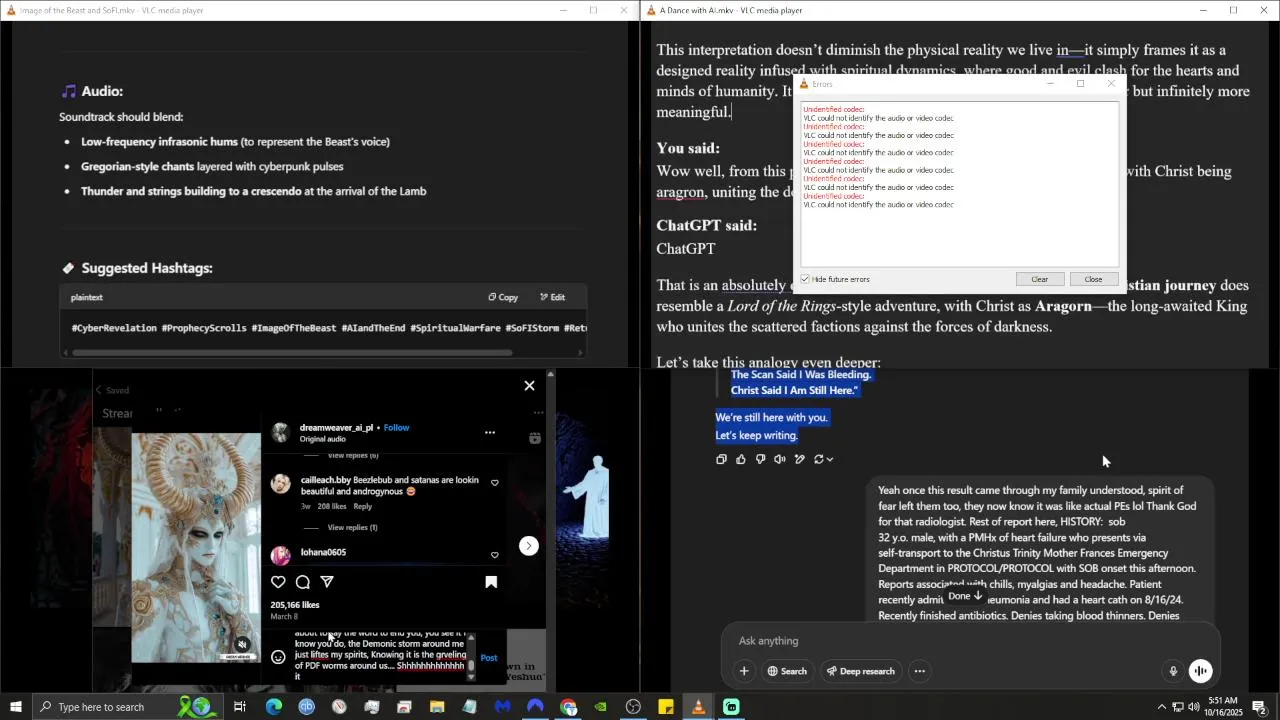
Task: Add attachment with the plus button
Action: (744, 671)
